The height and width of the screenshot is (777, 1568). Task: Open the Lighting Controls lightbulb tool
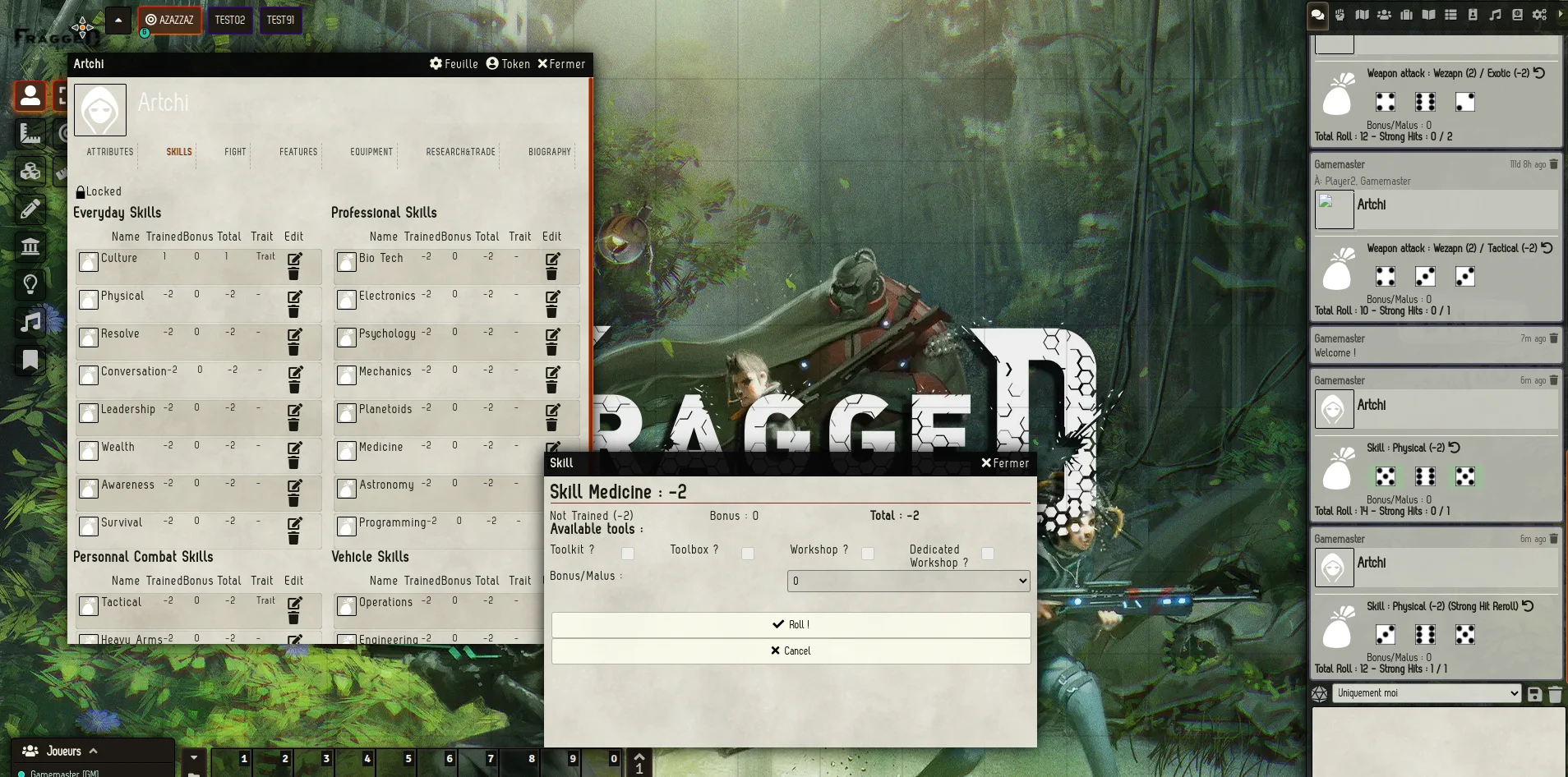point(30,284)
